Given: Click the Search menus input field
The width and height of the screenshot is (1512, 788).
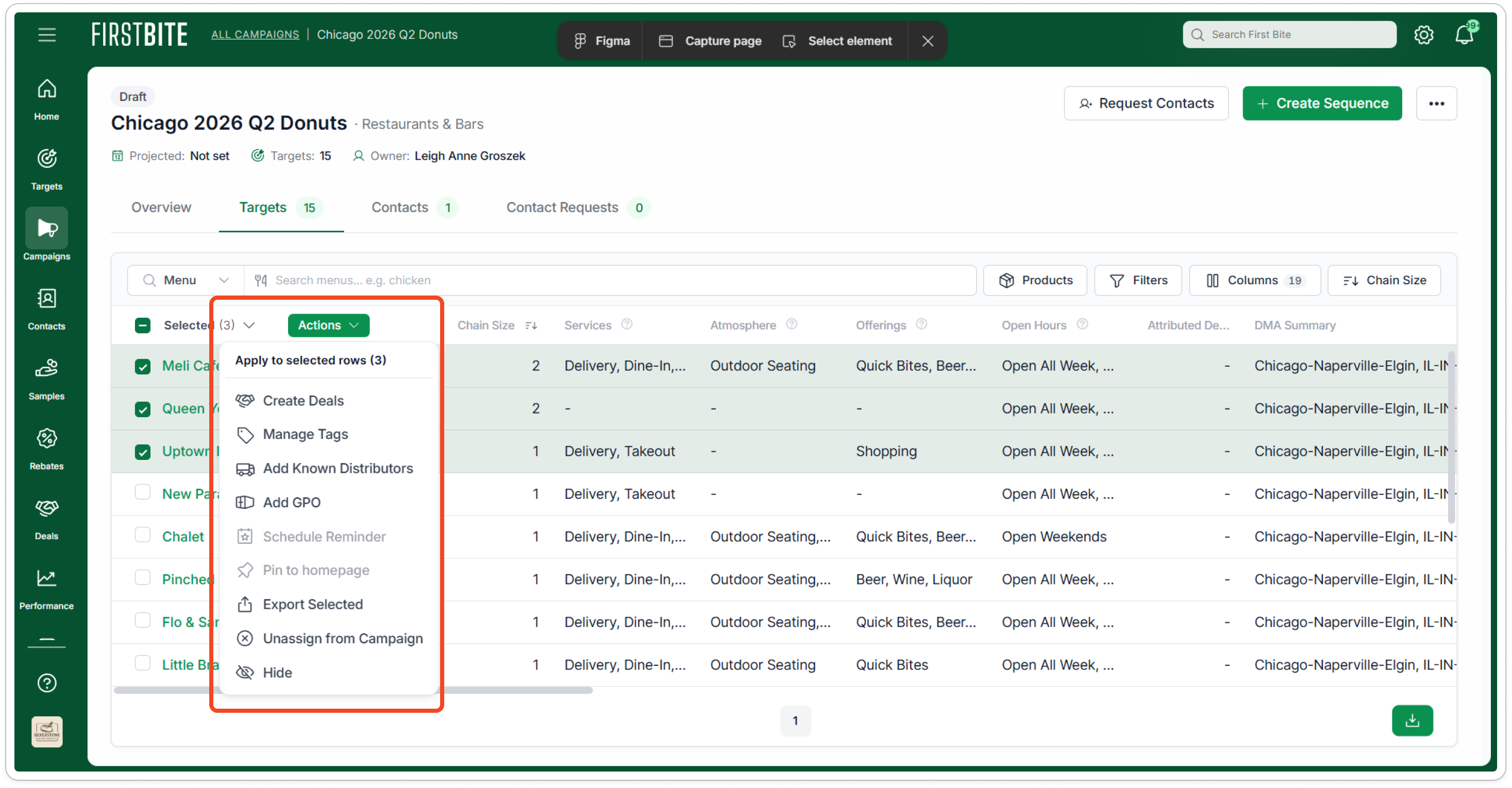Looking at the screenshot, I should [x=611, y=280].
